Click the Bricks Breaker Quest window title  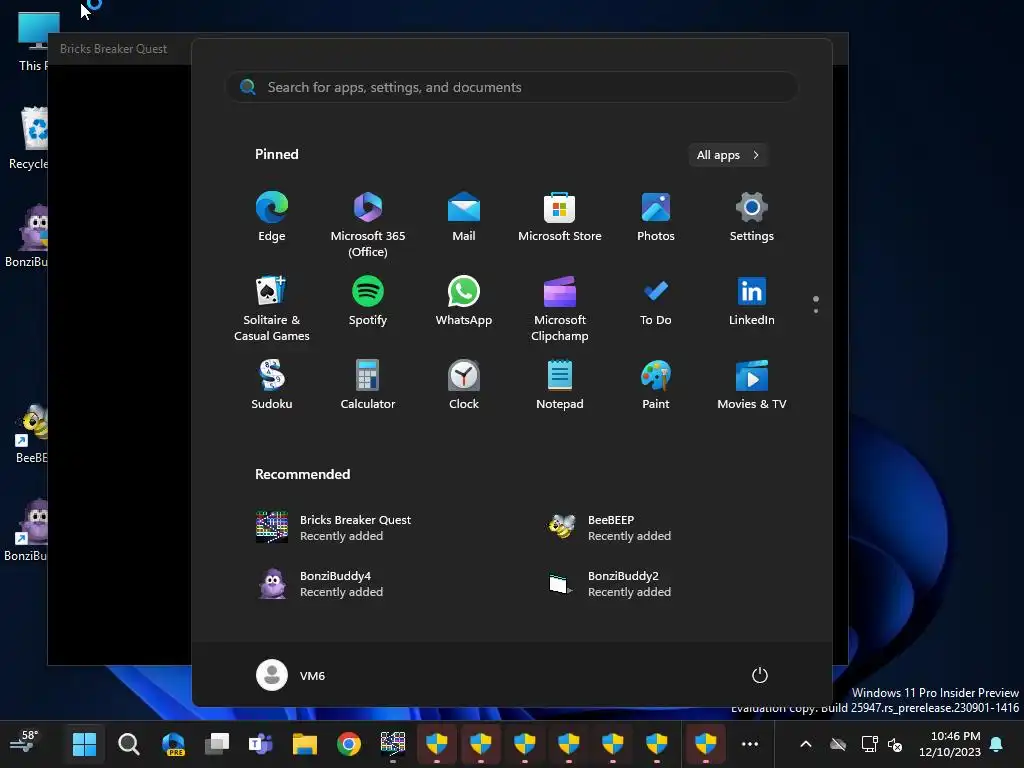[113, 49]
